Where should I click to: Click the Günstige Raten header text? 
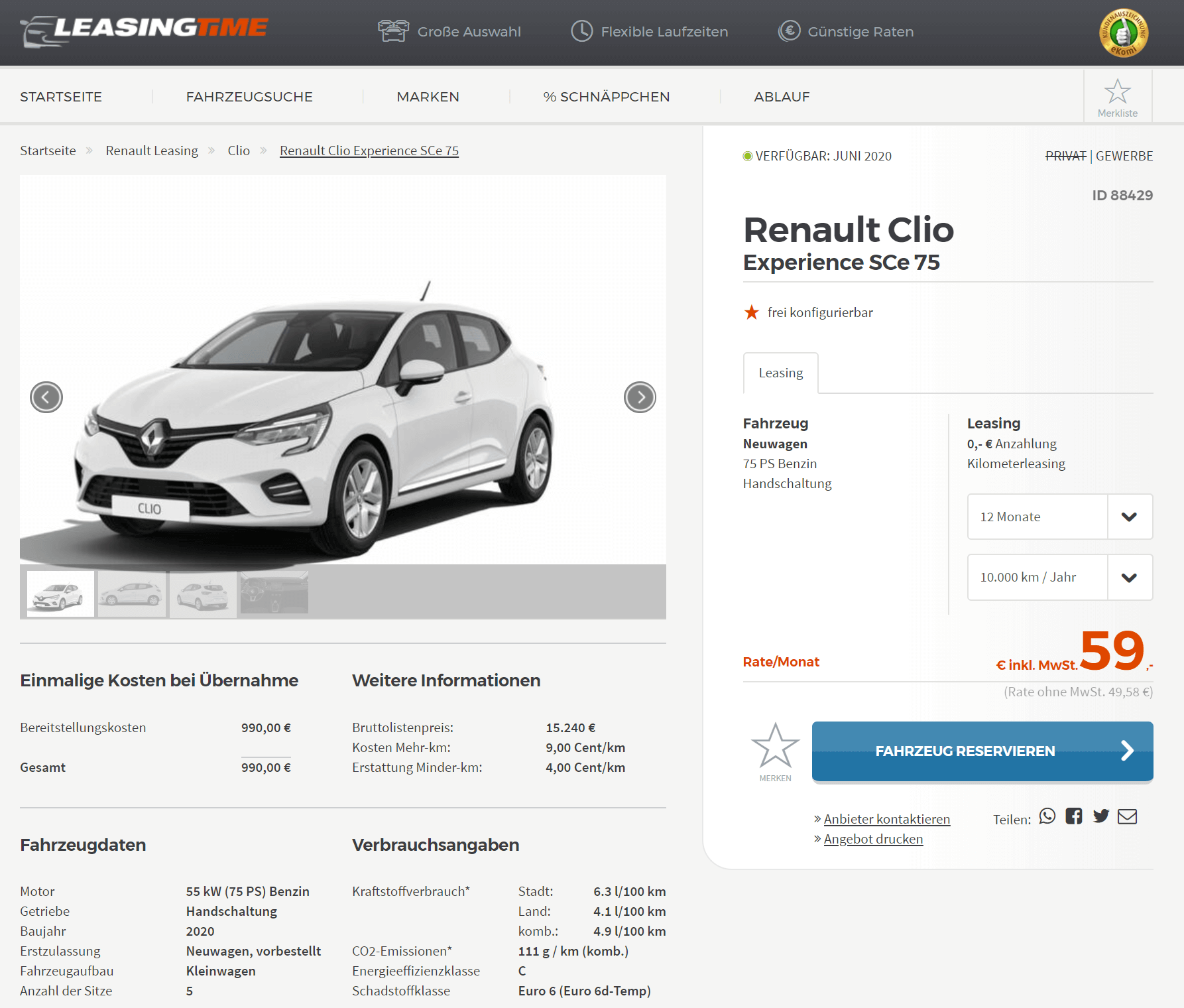pyautogui.click(x=860, y=32)
